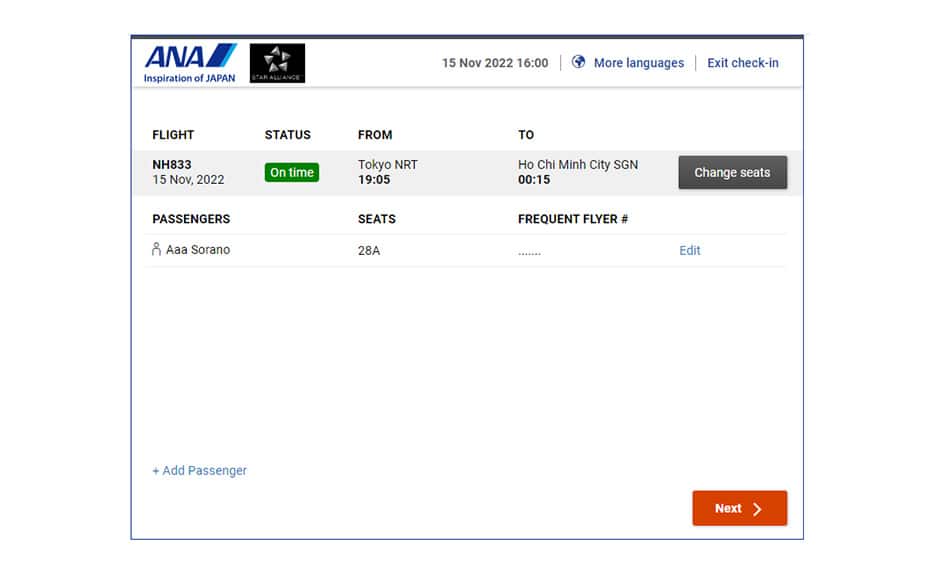Click the Tokyo NRT departure text
This screenshot has width=935, height=575.
(x=388, y=165)
